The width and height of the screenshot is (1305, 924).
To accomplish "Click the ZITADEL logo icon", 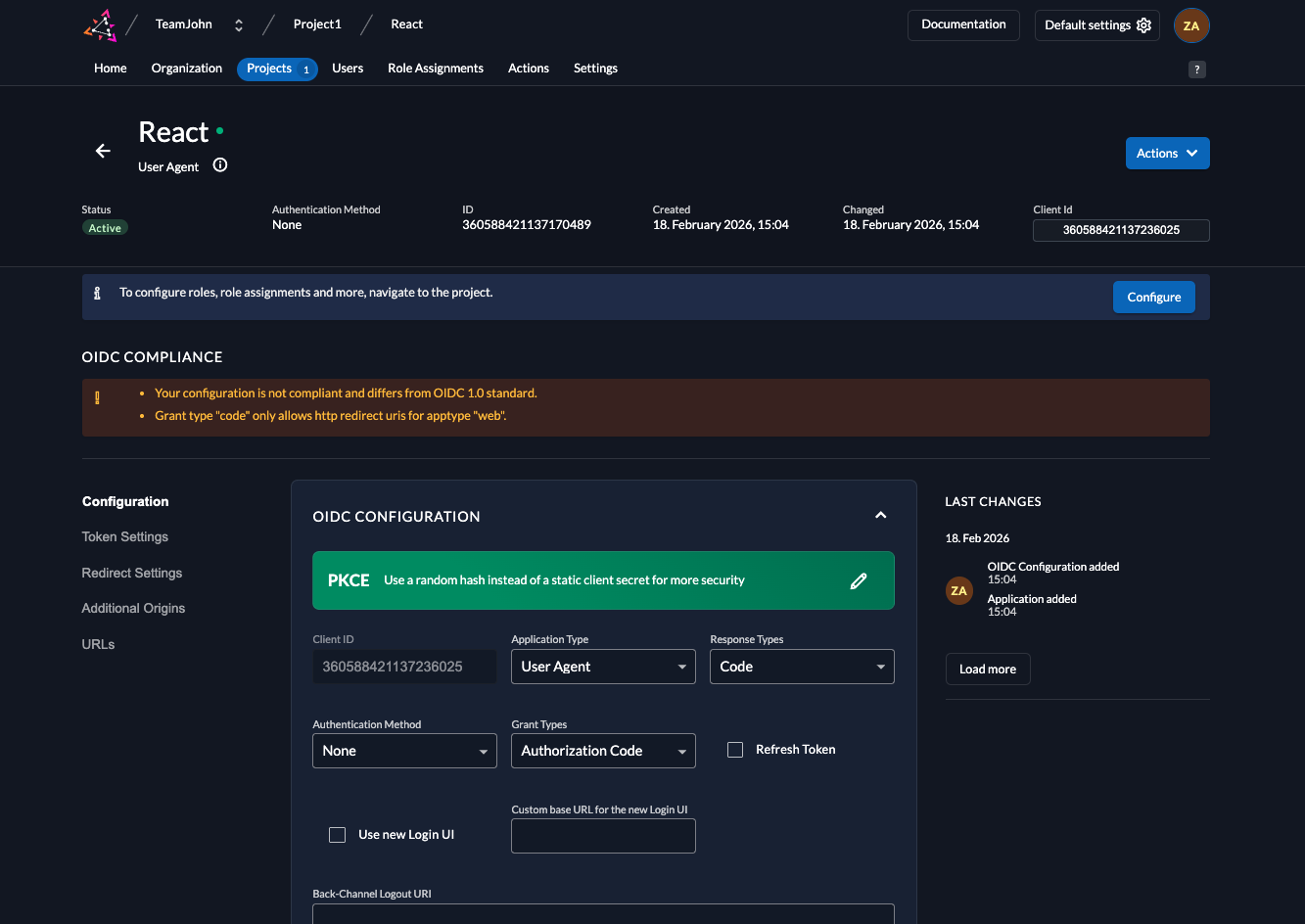I will click(x=101, y=25).
